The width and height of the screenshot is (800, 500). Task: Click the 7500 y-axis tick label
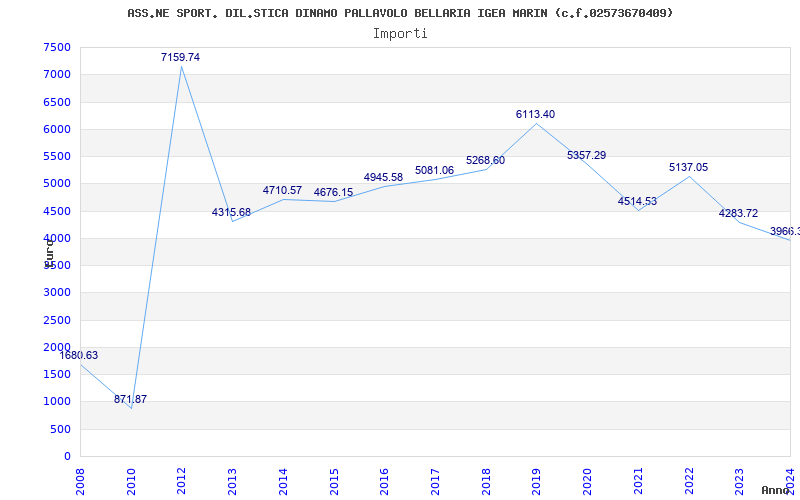tap(56, 48)
